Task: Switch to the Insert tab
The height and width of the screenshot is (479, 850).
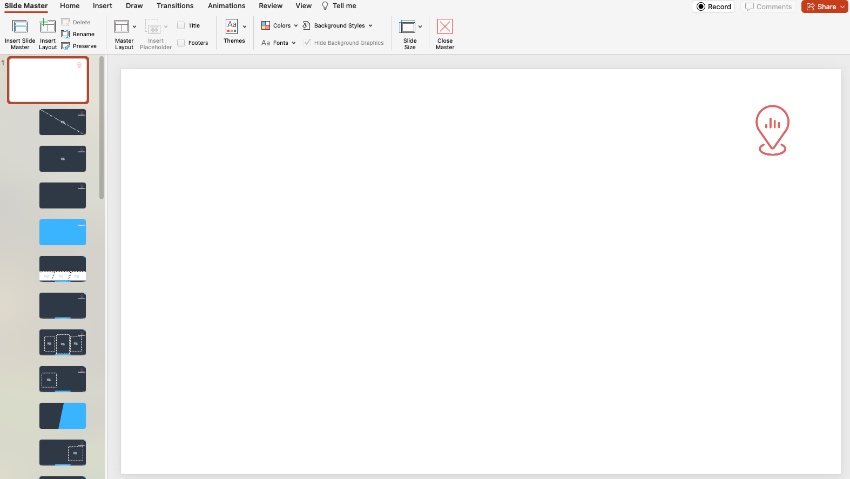Action: (x=102, y=5)
